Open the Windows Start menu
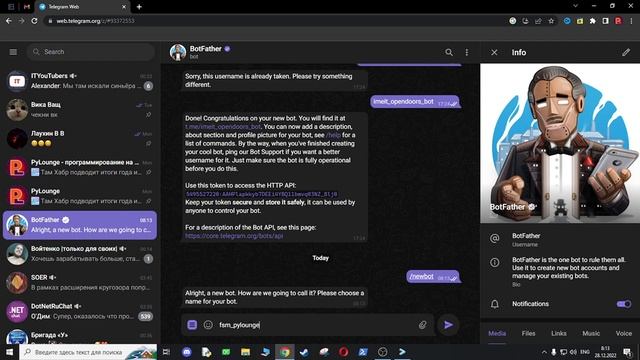The height and width of the screenshot is (360, 640). click(x=9, y=352)
